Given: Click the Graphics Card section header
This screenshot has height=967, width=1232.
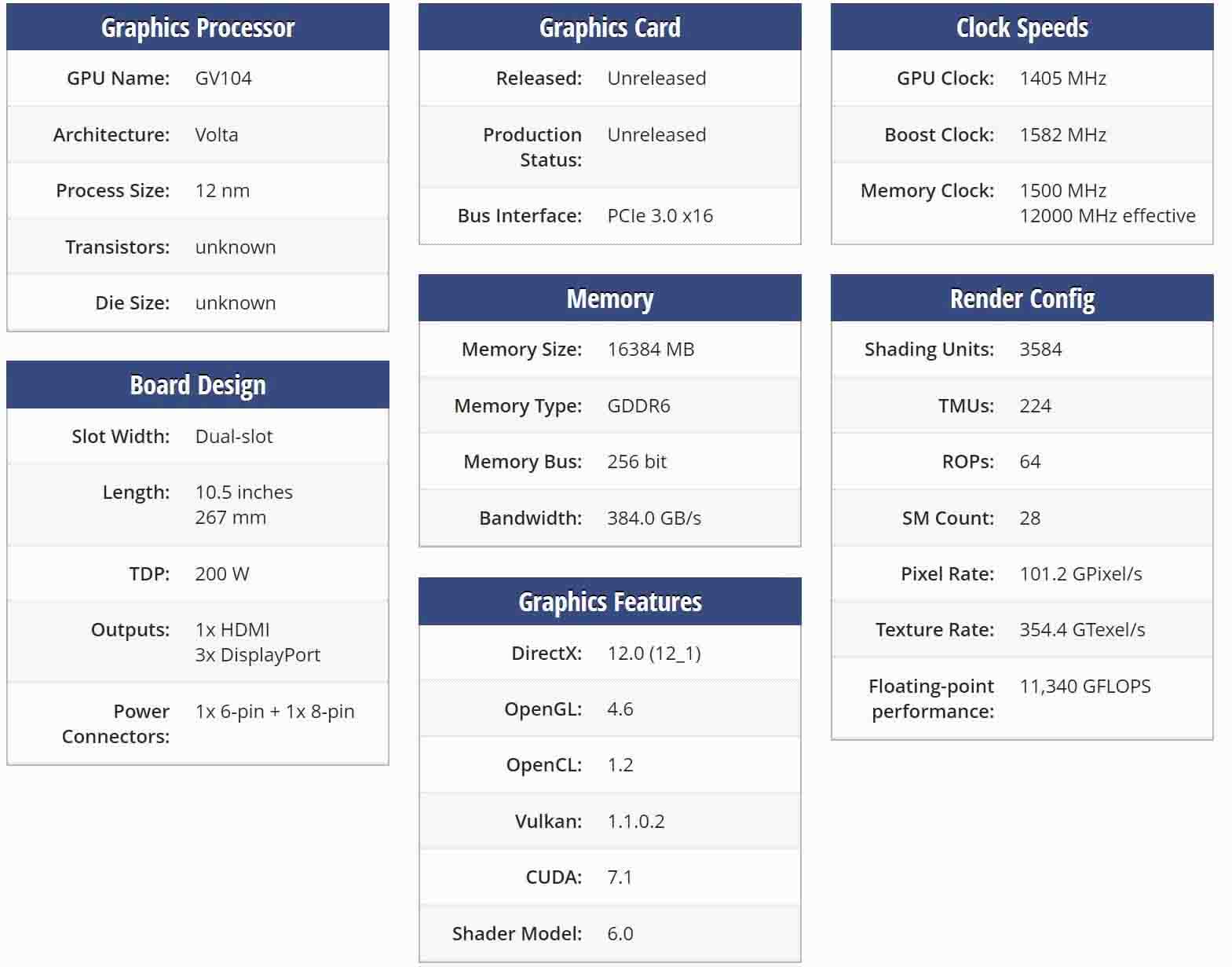Looking at the screenshot, I should coord(610,27).
